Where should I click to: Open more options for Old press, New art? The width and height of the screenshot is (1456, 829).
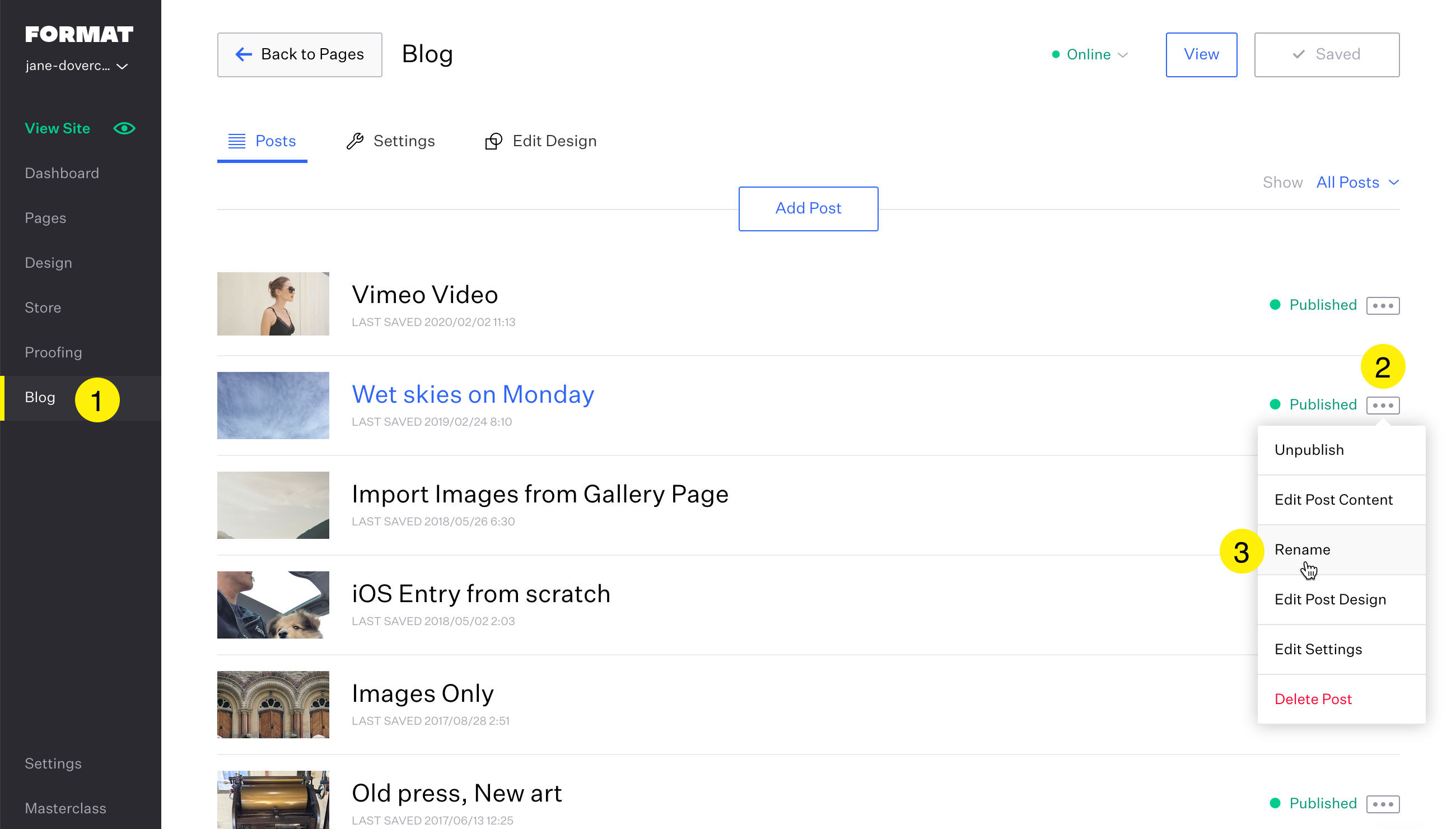coord(1382,803)
